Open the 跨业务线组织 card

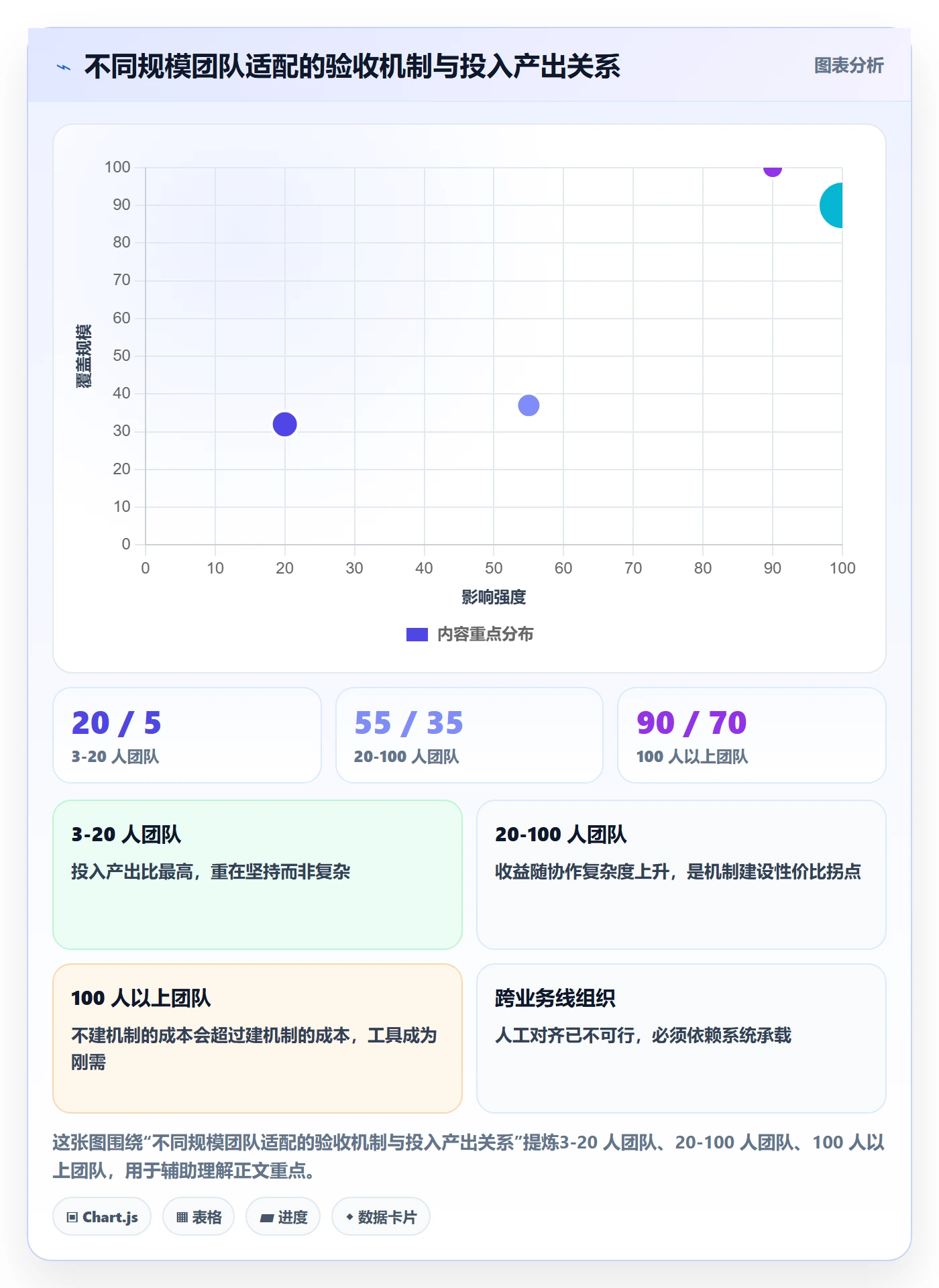tap(681, 1038)
